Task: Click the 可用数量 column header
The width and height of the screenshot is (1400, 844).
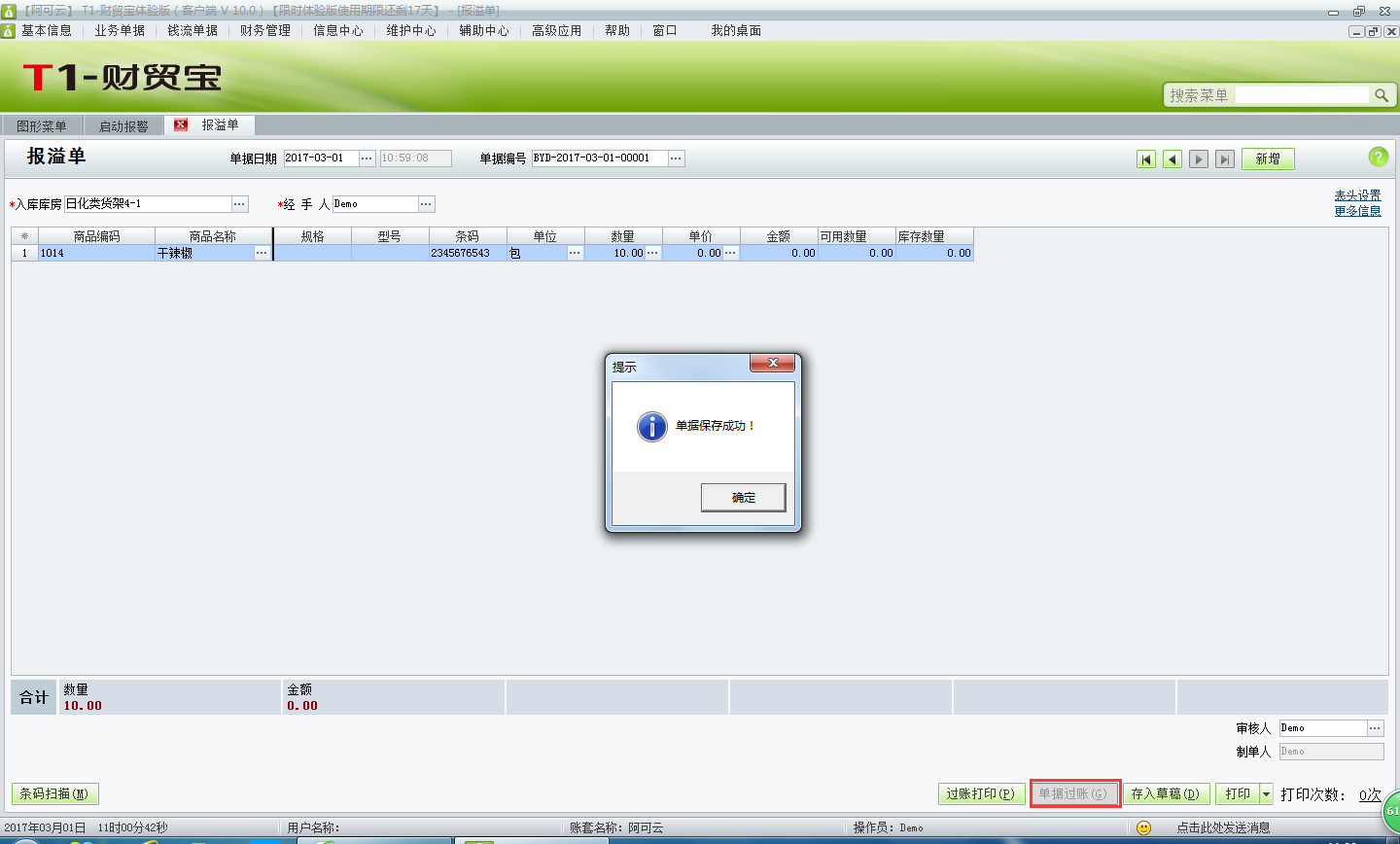Action: (857, 236)
